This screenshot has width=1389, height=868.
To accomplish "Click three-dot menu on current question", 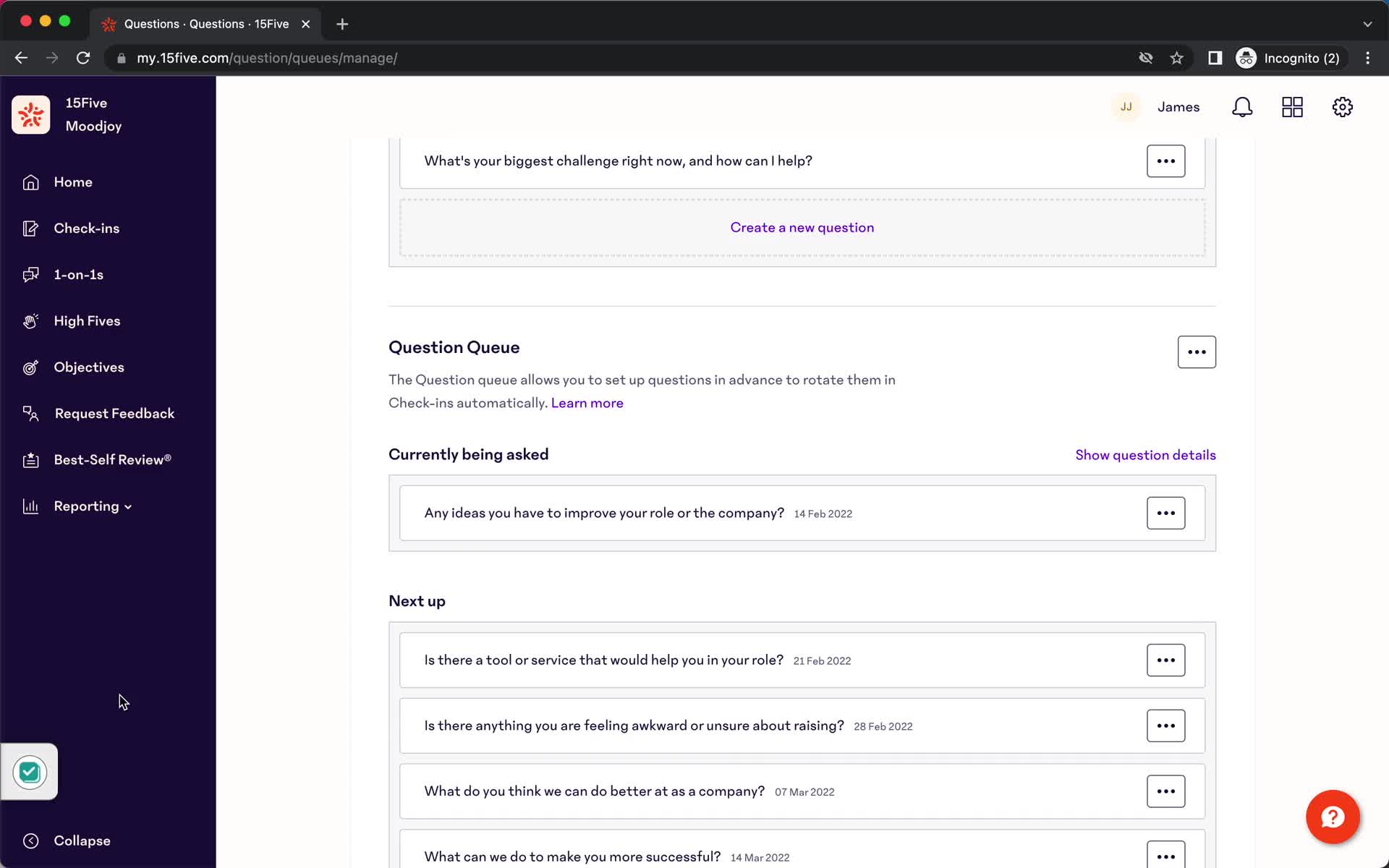I will 1165,513.
